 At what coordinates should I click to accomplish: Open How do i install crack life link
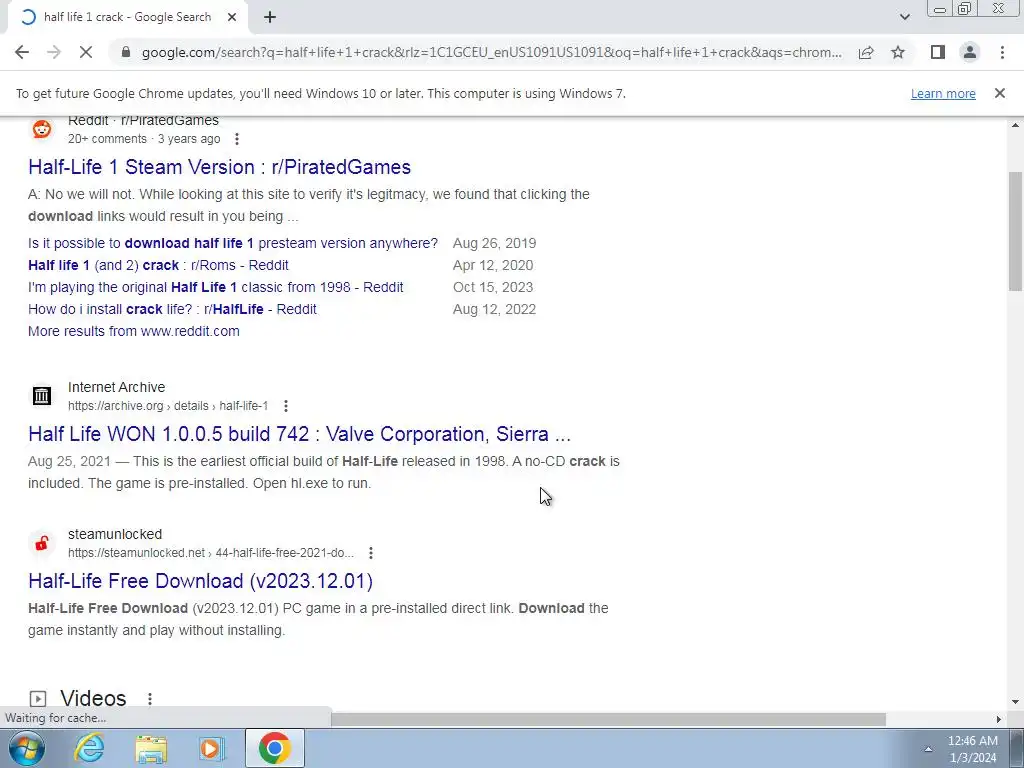pyautogui.click(x=172, y=309)
